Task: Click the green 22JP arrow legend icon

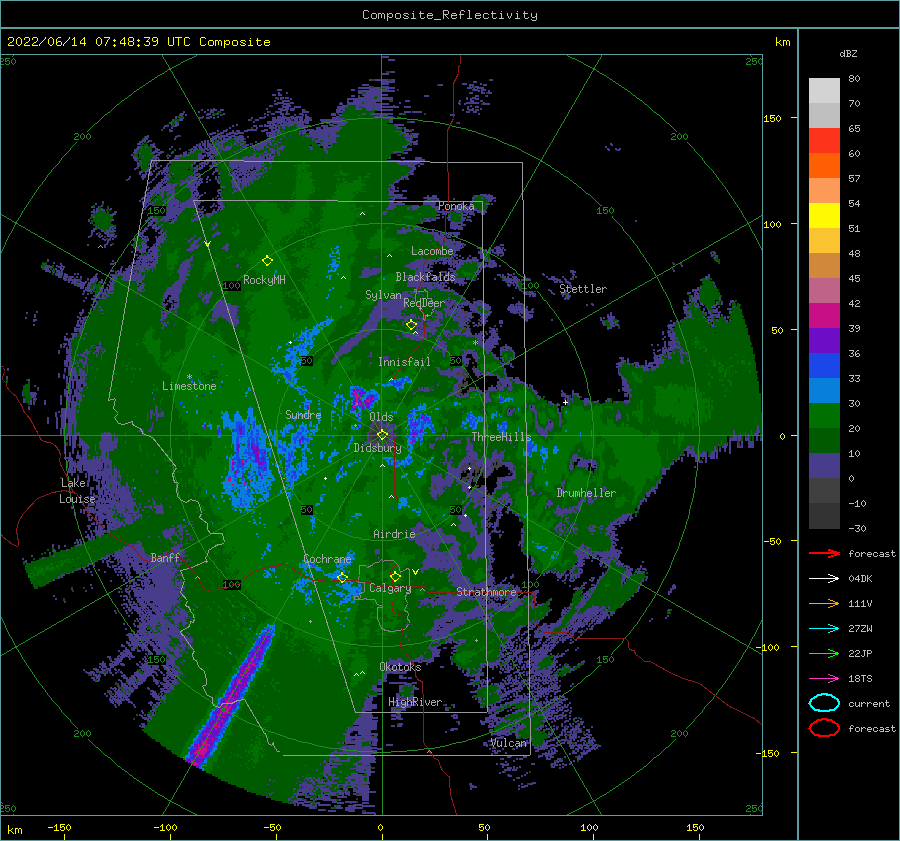Action: click(x=824, y=653)
